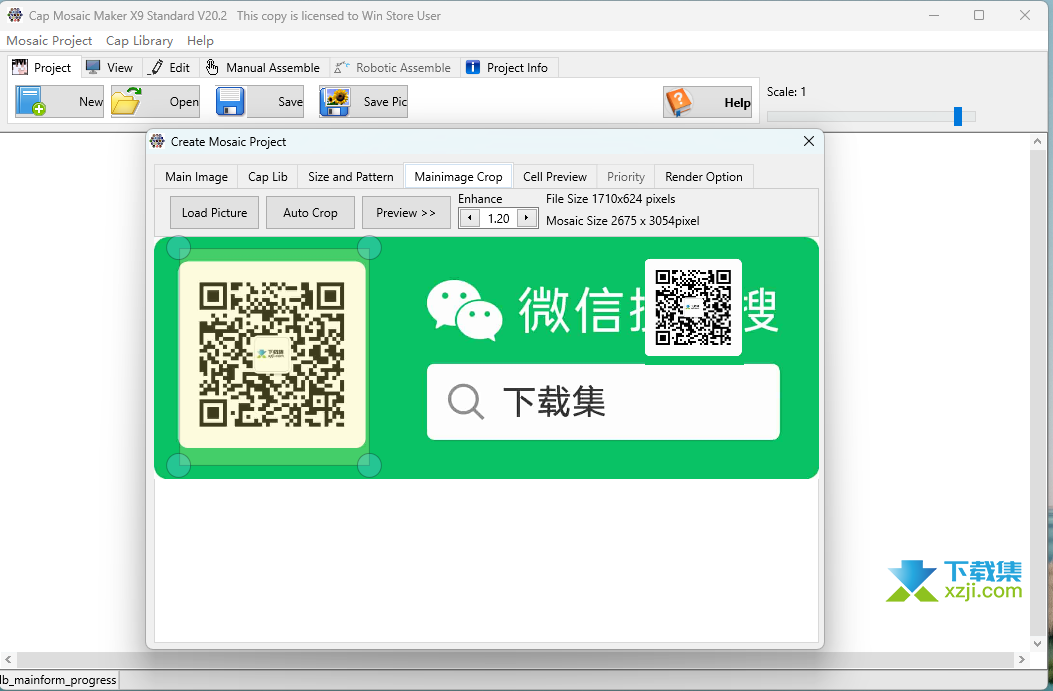Select the View ribbon tab label
The width and height of the screenshot is (1053, 691).
[x=120, y=67]
